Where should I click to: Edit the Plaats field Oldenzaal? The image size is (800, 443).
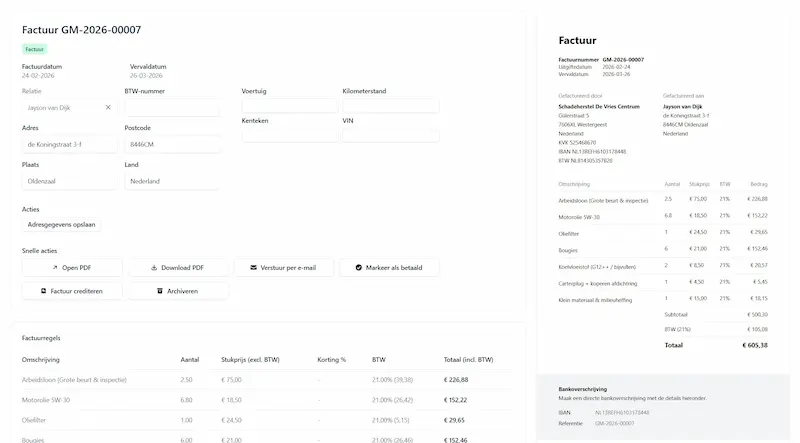69,181
